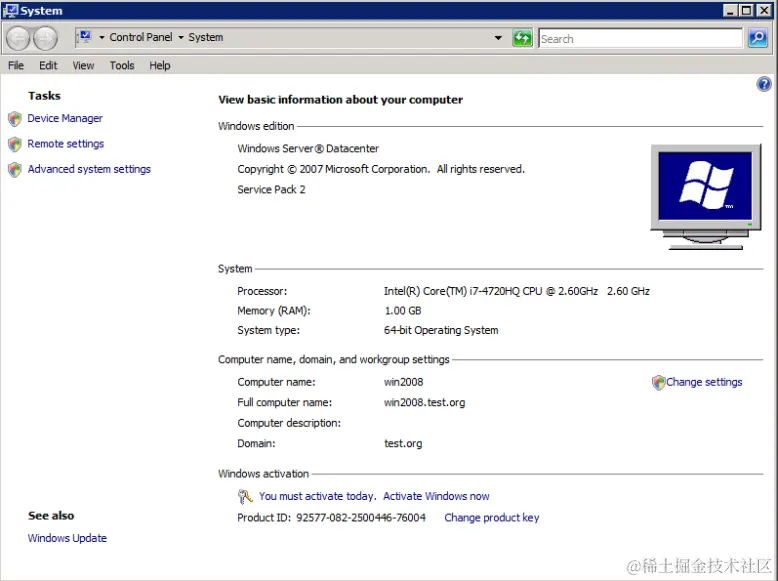Click shield icon beside Remote settings
Image resolution: width=778 pixels, height=581 pixels.
[15, 144]
